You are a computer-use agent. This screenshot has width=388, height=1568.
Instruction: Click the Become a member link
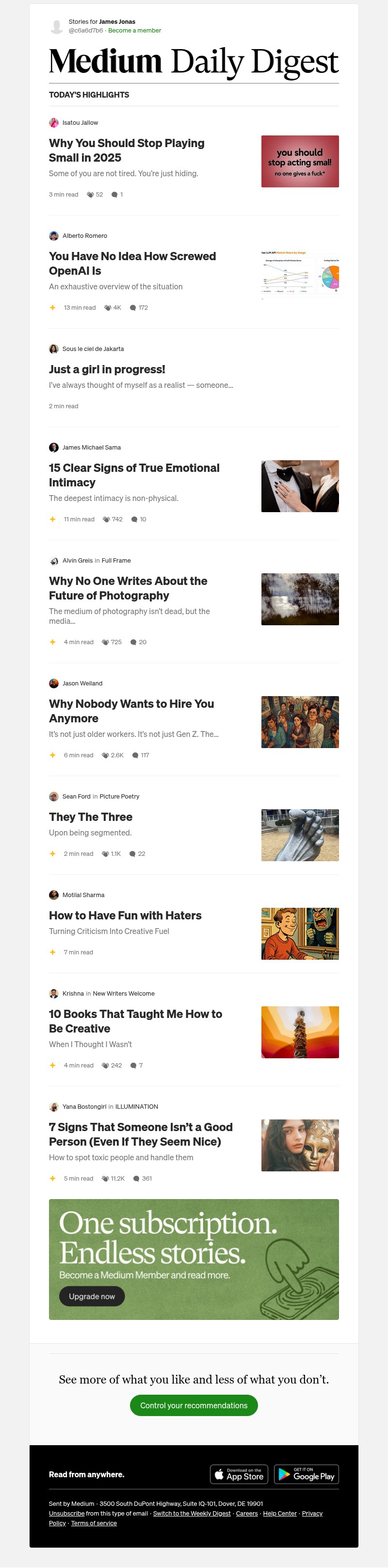coord(134,31)
